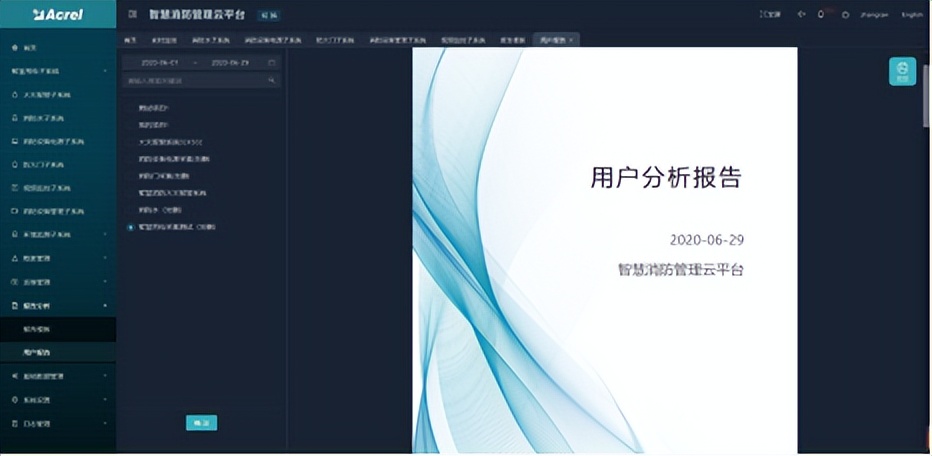
Task: Click the search magnifier icon
Action: click(x=272, y=80)
